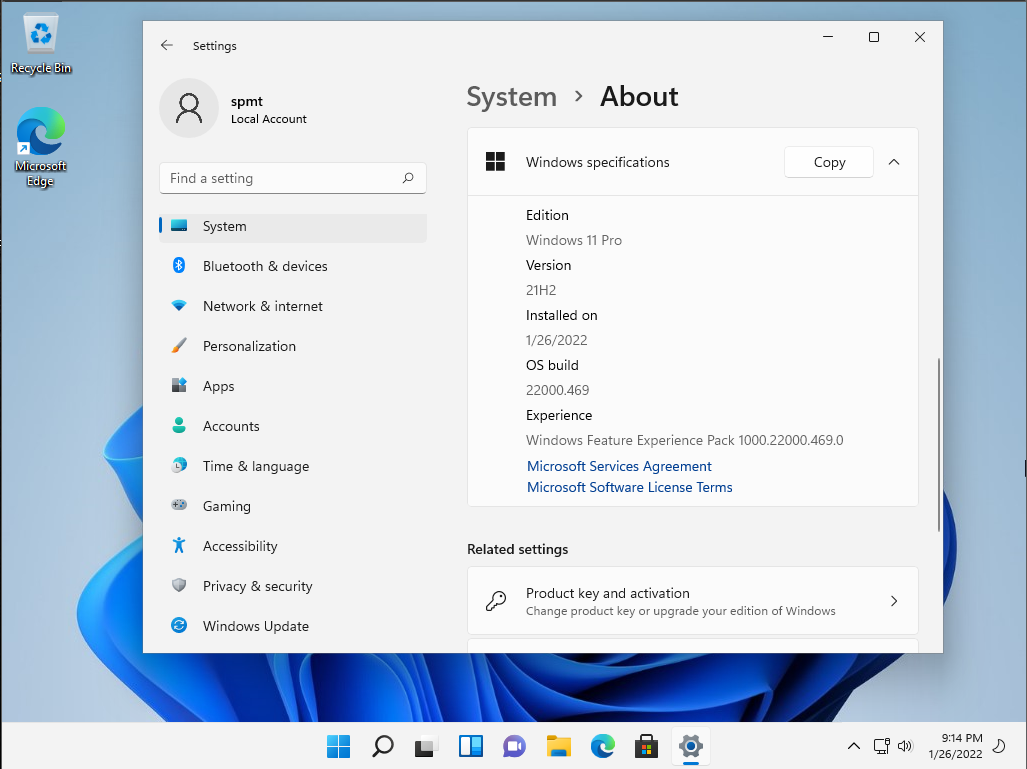Open Product key and activation settings

pos(693,601)
